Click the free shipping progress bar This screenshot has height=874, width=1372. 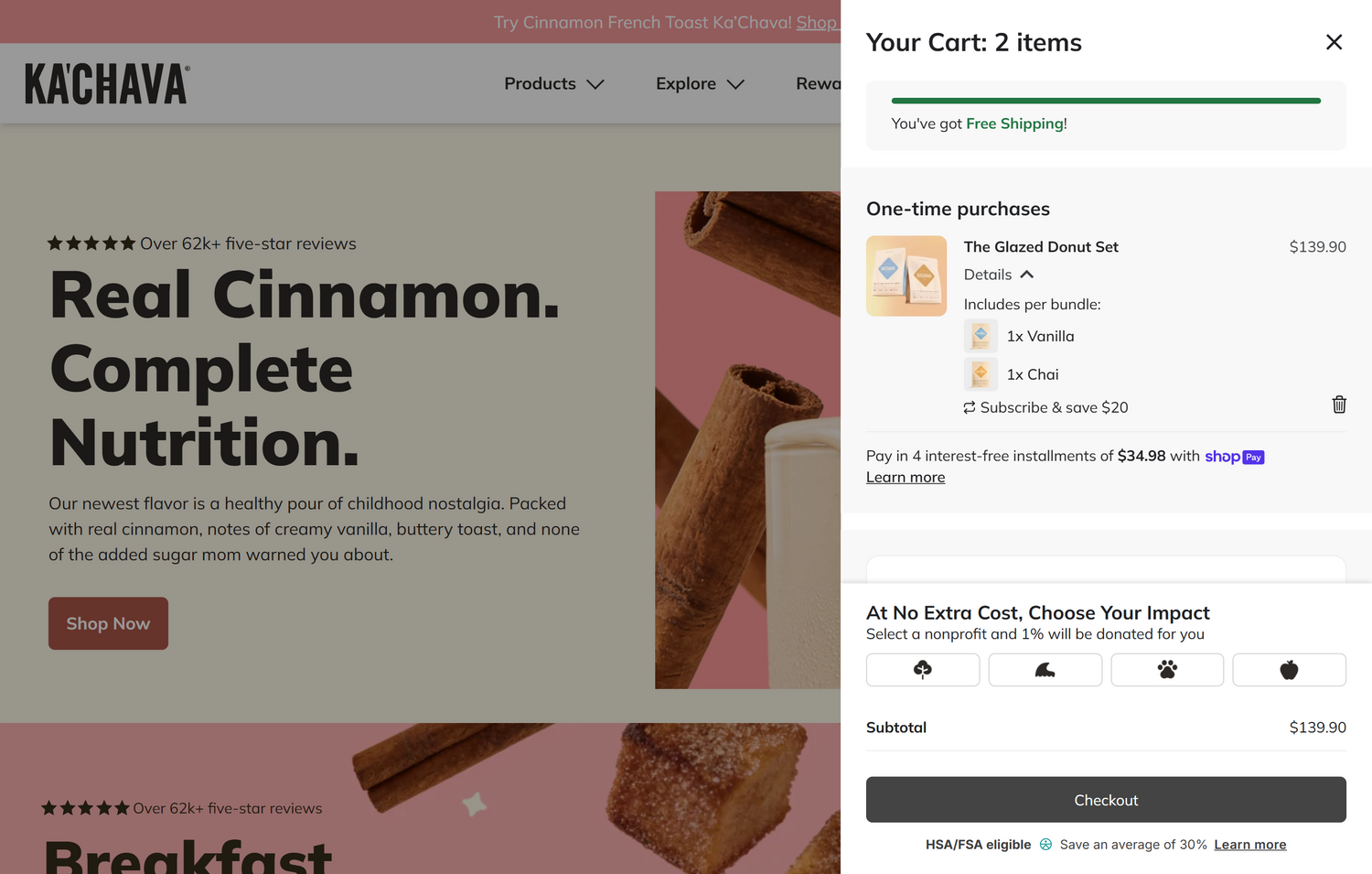(x=1106, y=101)
